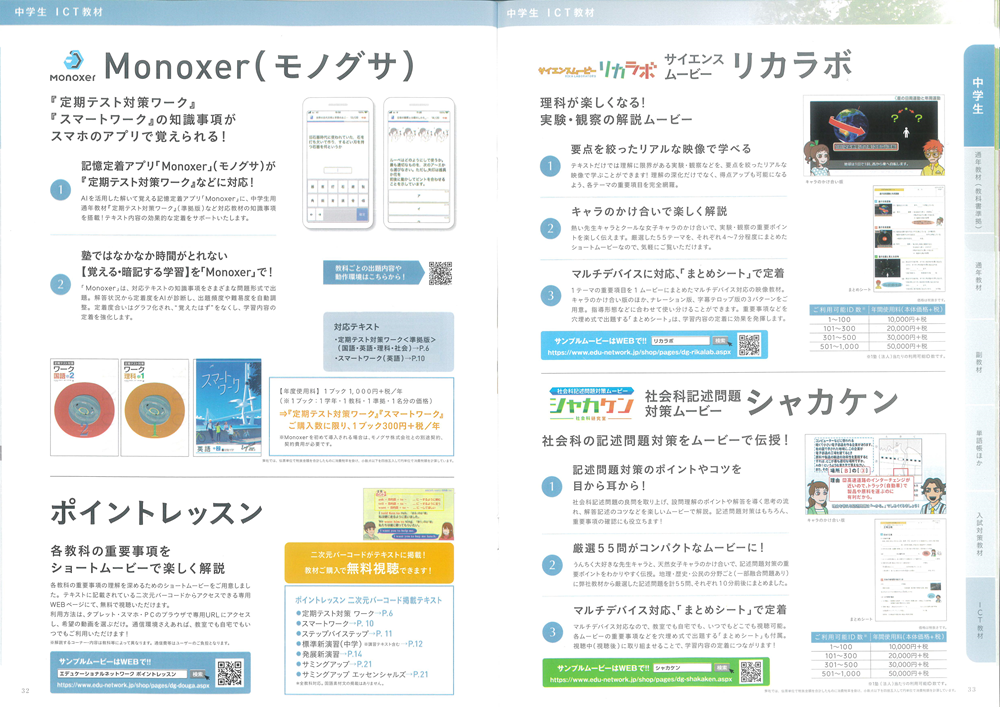Click numbered circle 1 beside 記憶定着アプリ heading
1000x707 pixels.
(x=61, y=190)
